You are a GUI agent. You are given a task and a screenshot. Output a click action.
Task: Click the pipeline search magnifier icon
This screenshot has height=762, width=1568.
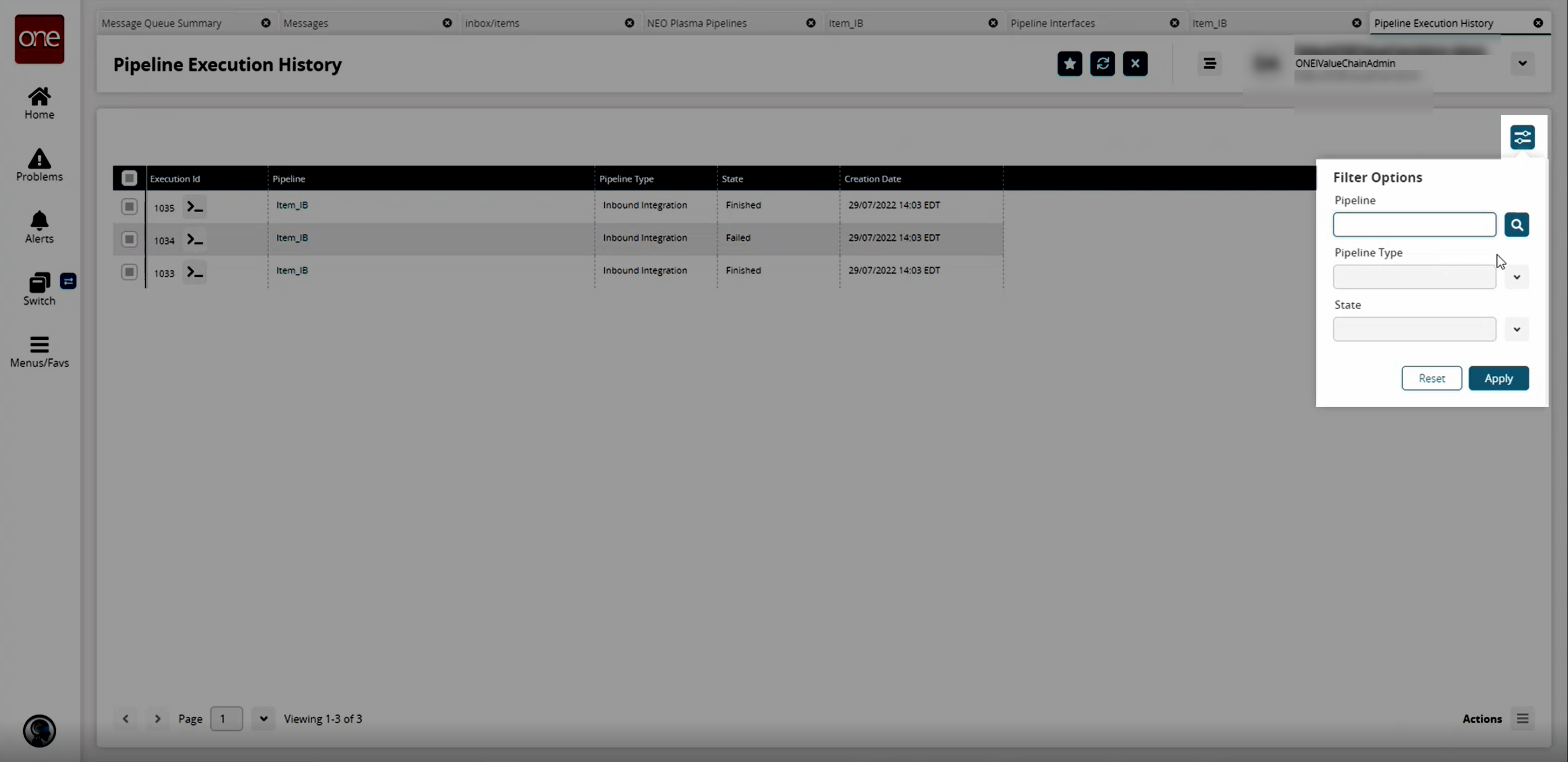tap(1516, 225)
